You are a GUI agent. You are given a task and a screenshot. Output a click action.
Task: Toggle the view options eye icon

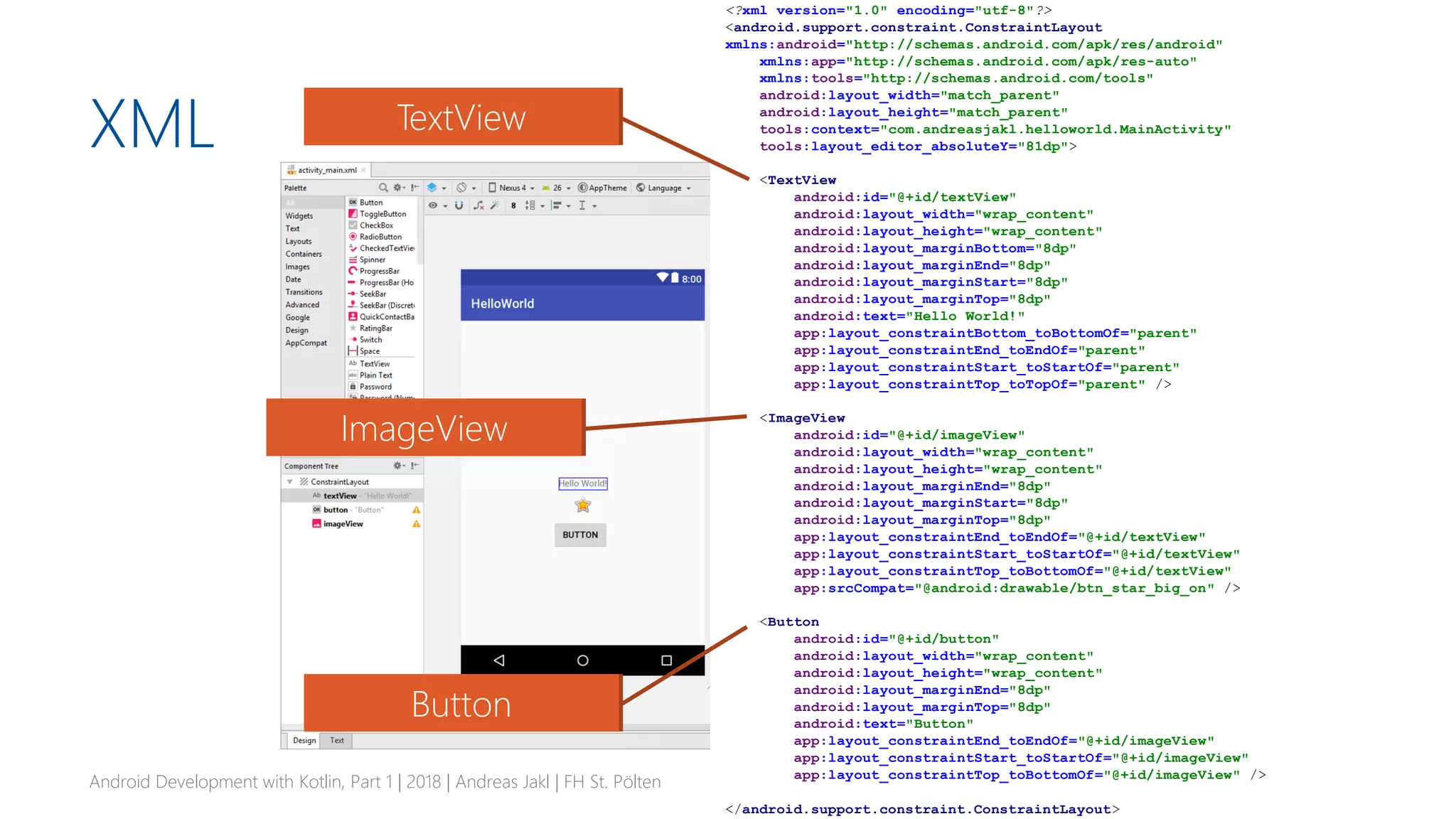pos(433,205)
